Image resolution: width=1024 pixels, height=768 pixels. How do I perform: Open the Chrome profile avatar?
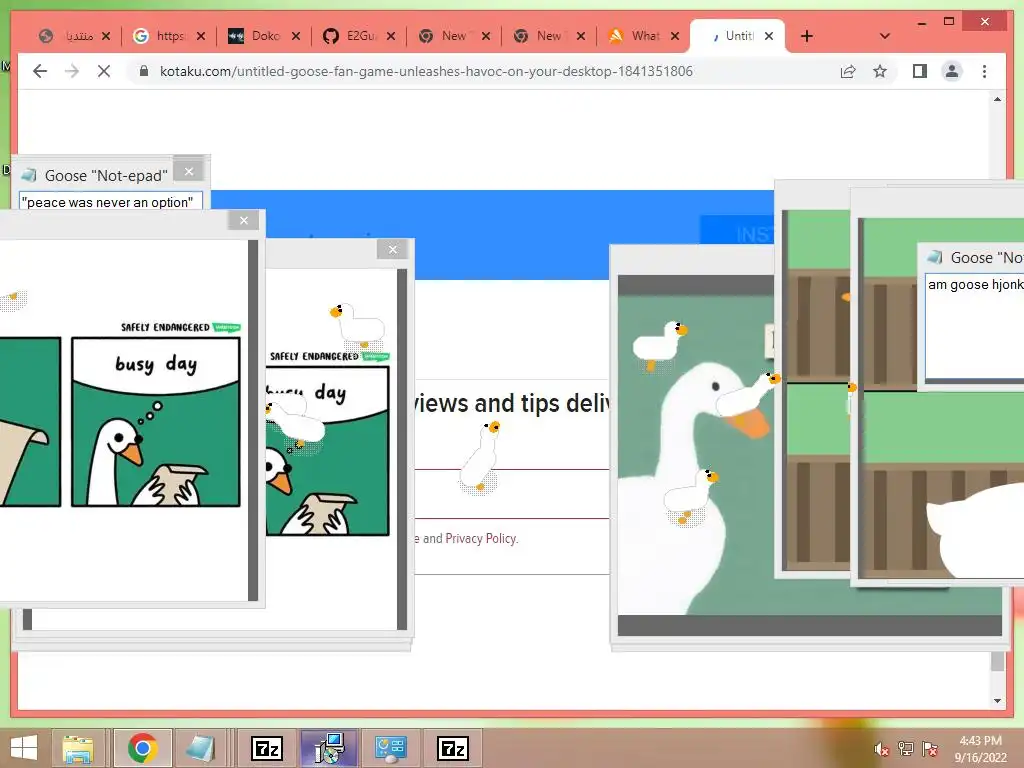952,71
